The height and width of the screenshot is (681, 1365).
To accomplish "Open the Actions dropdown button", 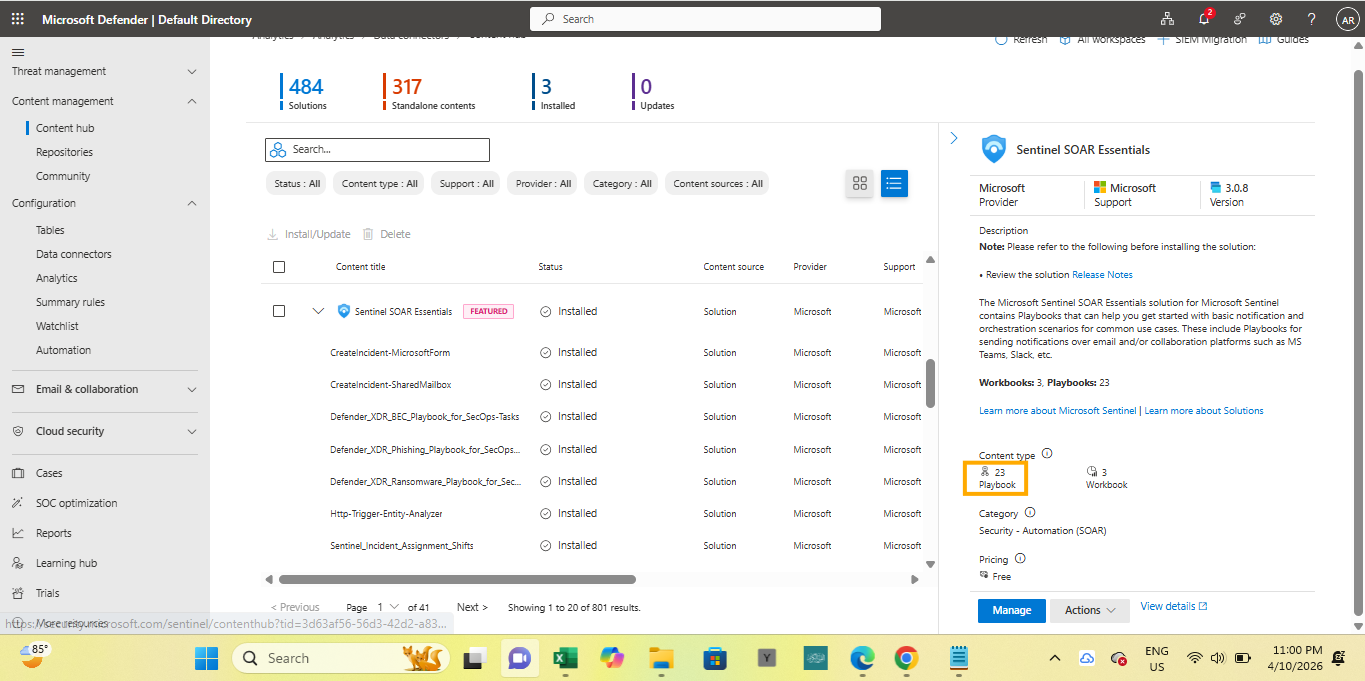I will 1089,610.
